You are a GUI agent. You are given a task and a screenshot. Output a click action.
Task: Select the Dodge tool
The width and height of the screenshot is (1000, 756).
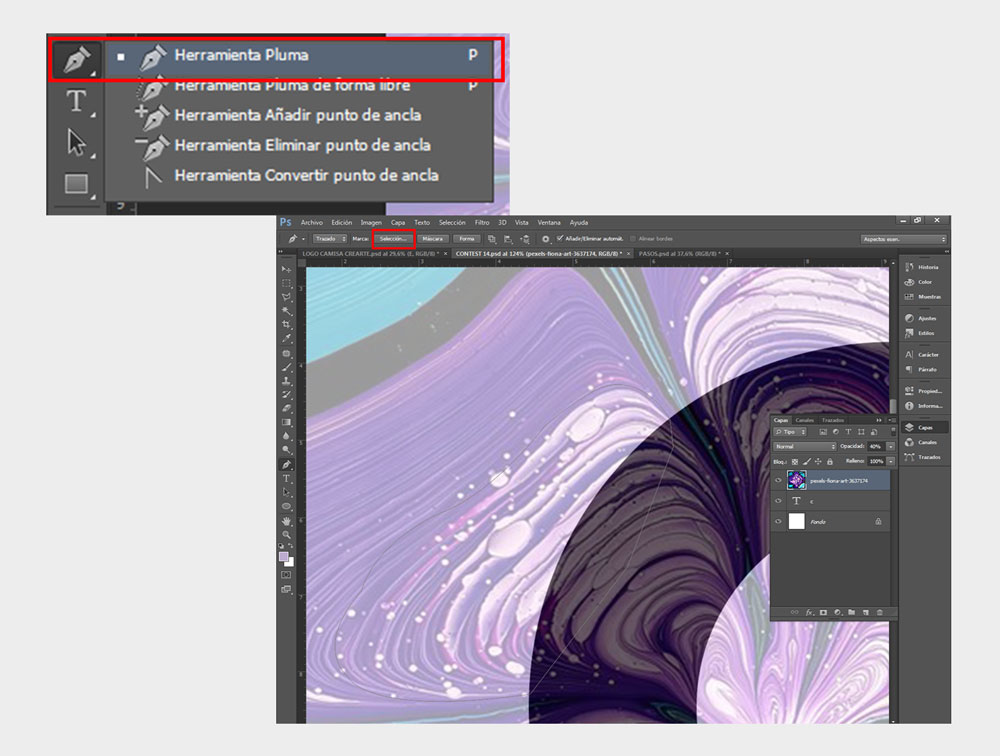[x=286, y=450]
